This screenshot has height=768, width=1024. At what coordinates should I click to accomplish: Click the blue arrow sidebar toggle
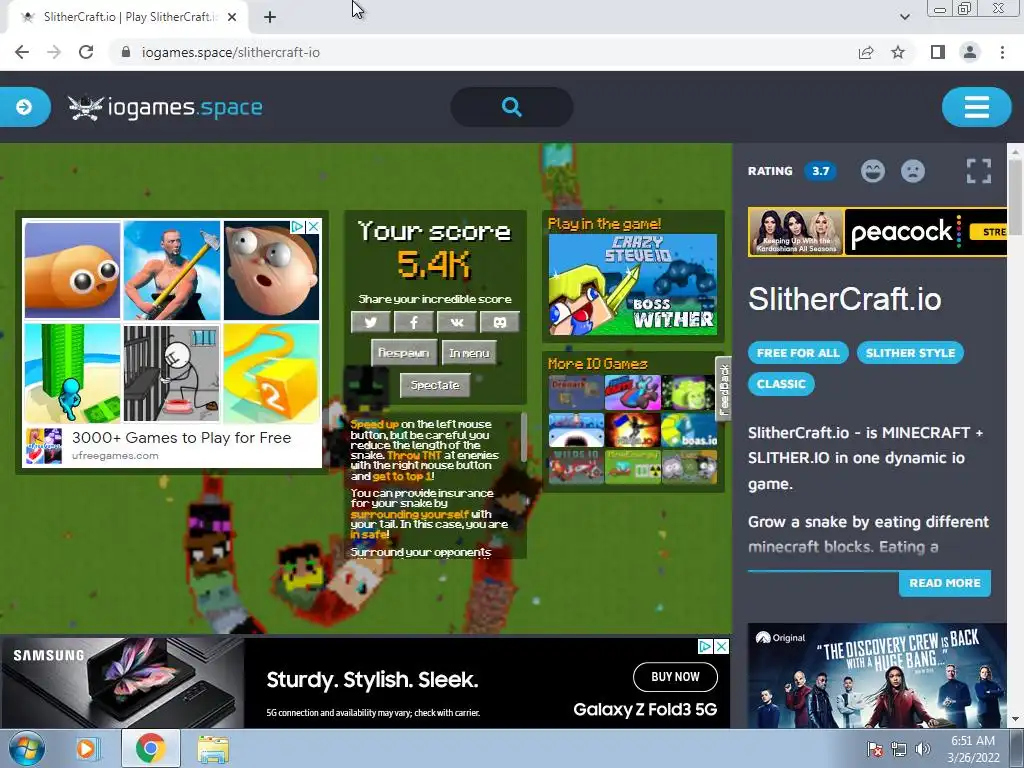point(24,107)
